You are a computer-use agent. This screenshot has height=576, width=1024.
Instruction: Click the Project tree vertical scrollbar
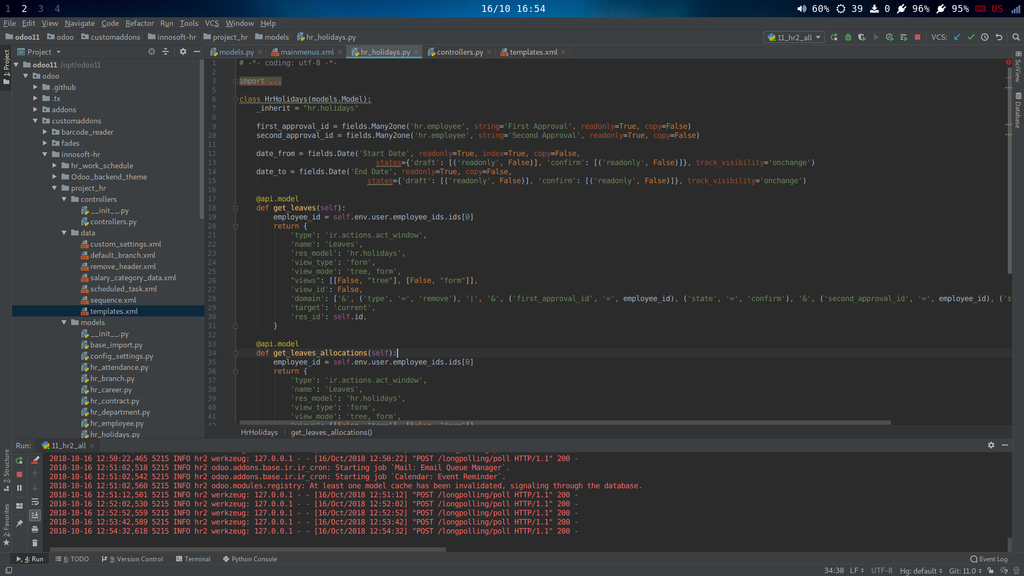click(x=202, y=140)
